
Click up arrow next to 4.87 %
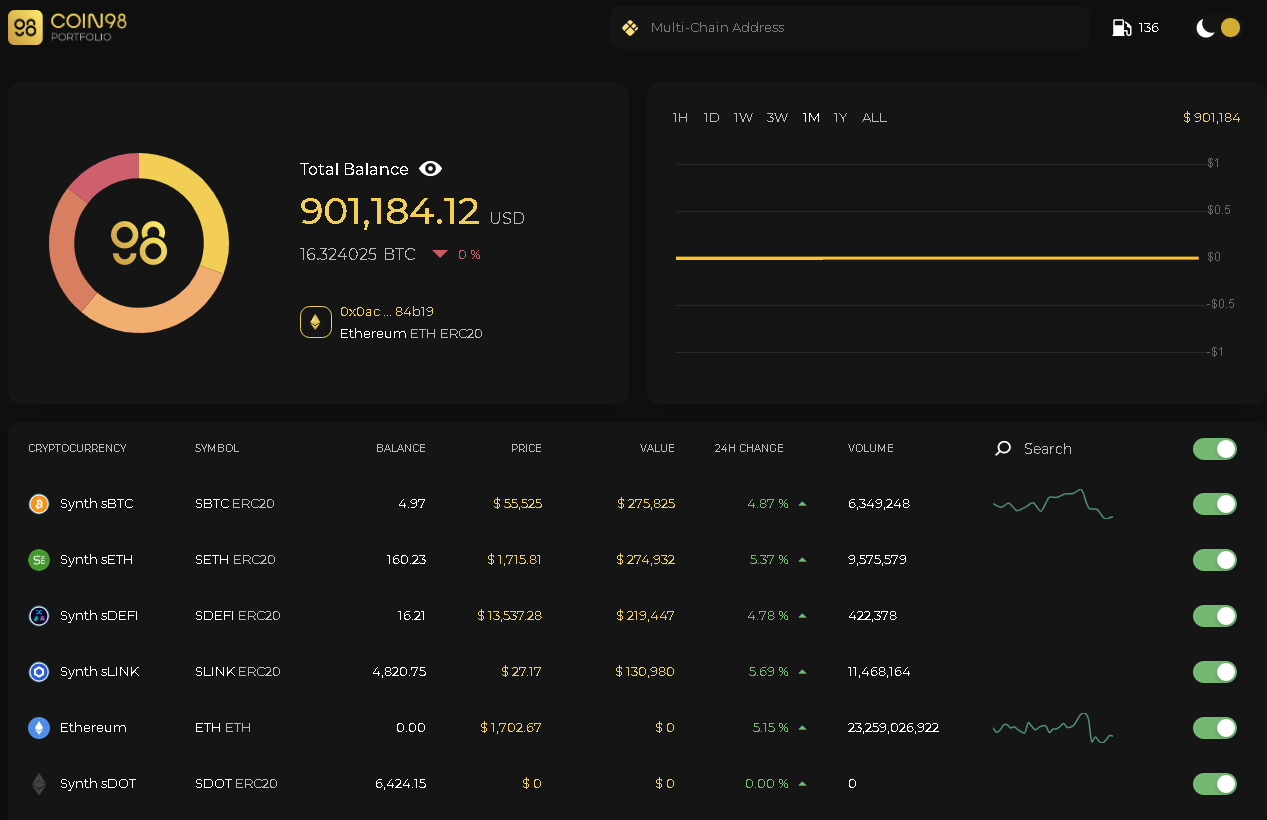tap(802, 504)
